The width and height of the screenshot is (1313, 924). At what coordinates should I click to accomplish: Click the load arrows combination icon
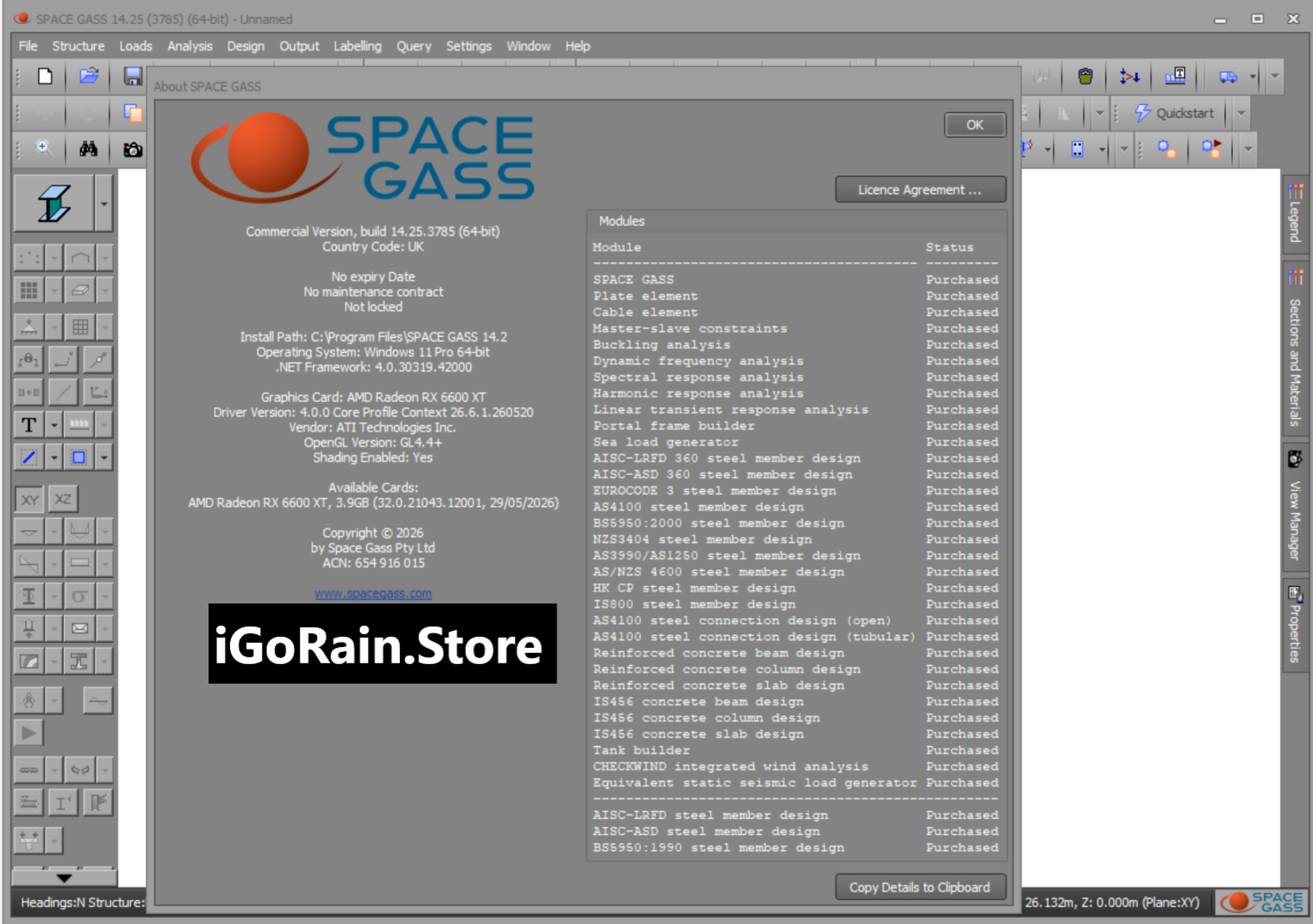tap(1130, 76)
